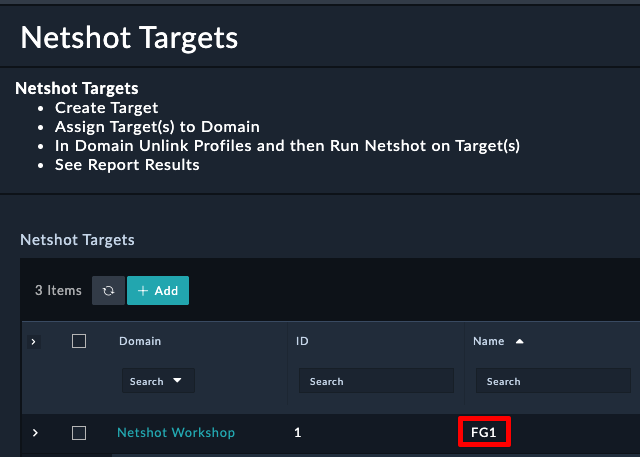Tick the select-all checkbox in table header
The height and width of the screenshot is (457, 640).
(79, 341)
